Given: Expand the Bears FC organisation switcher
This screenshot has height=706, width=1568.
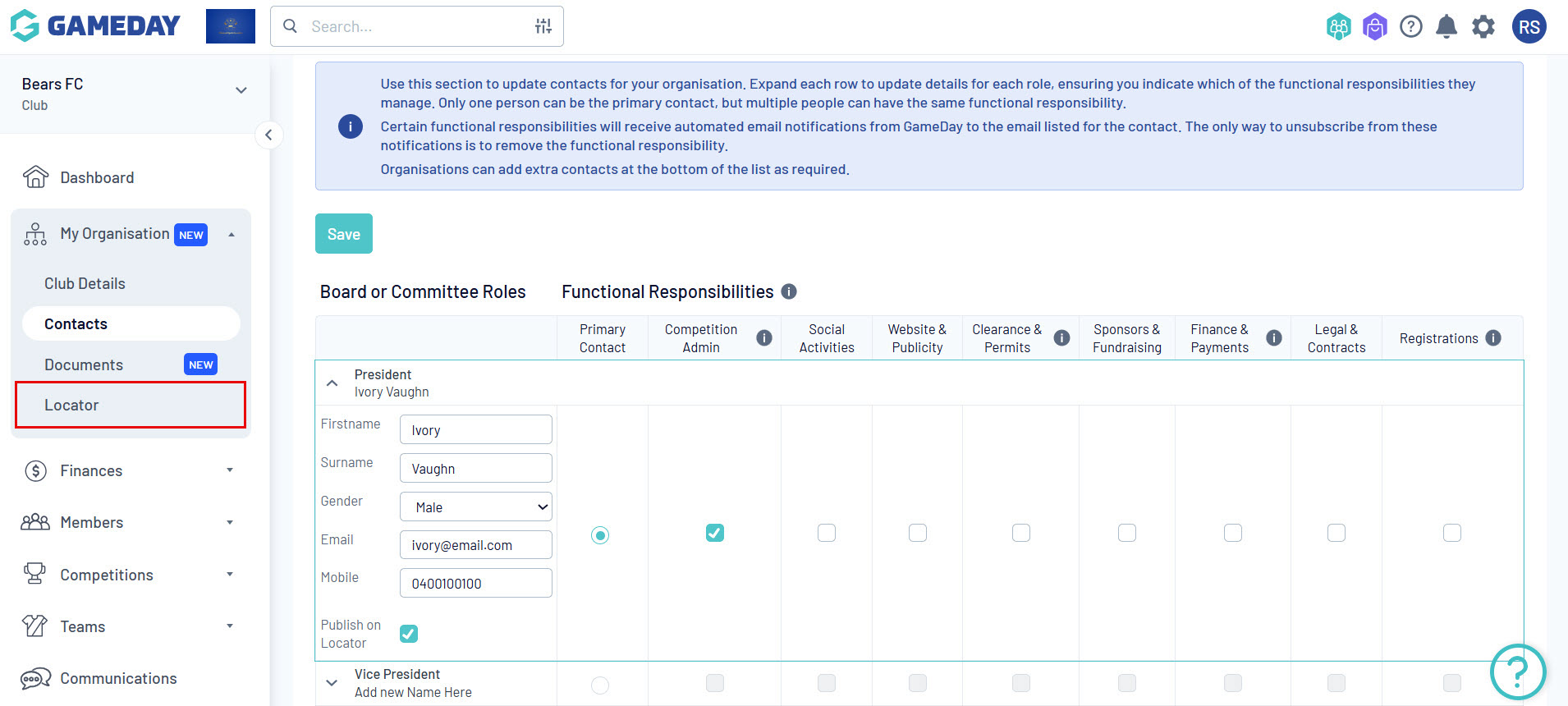Looking at the screenshot, I should (x=241, y=90).
